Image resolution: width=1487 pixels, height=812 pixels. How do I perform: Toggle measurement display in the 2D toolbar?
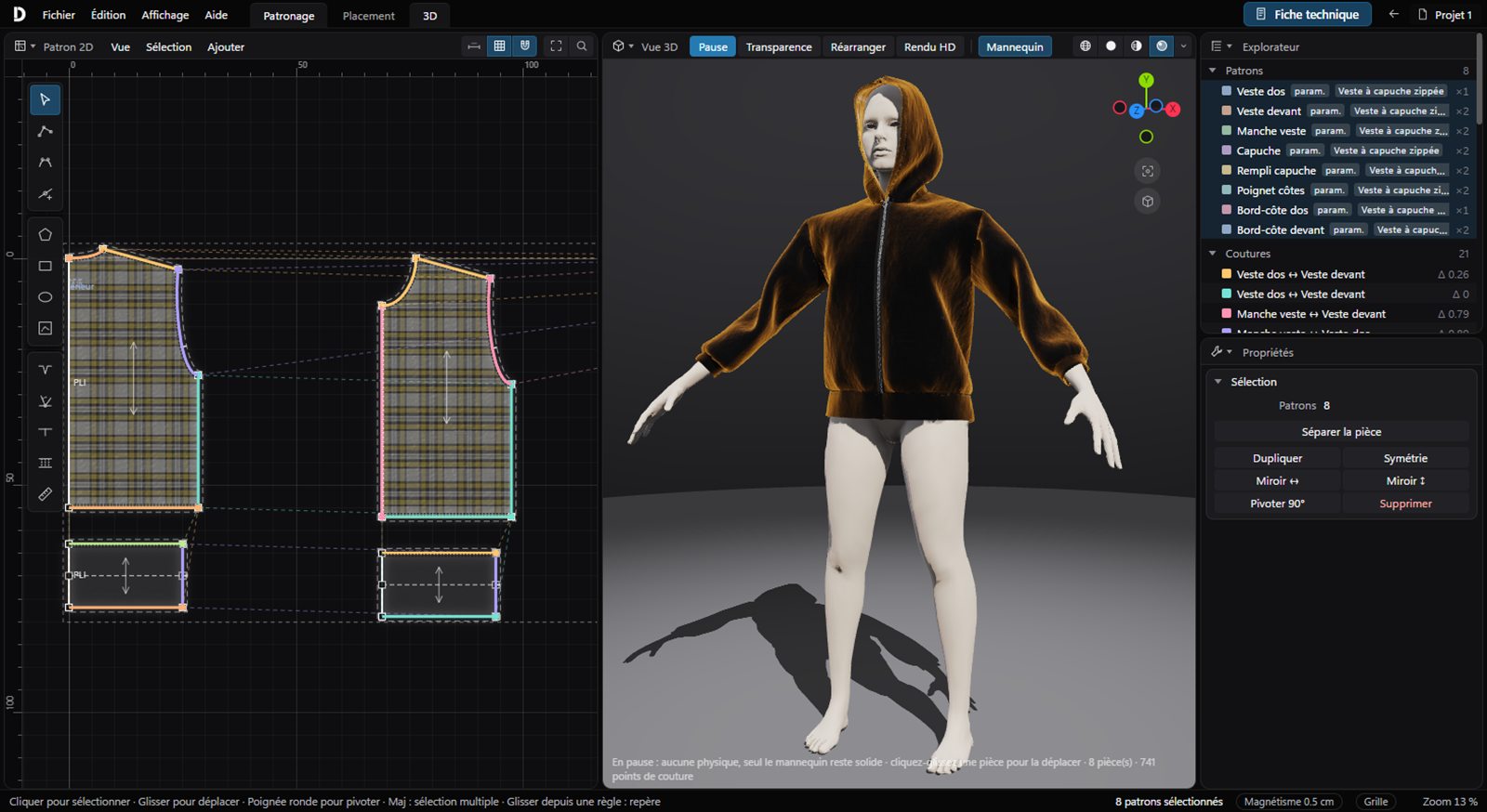point(474,46)
